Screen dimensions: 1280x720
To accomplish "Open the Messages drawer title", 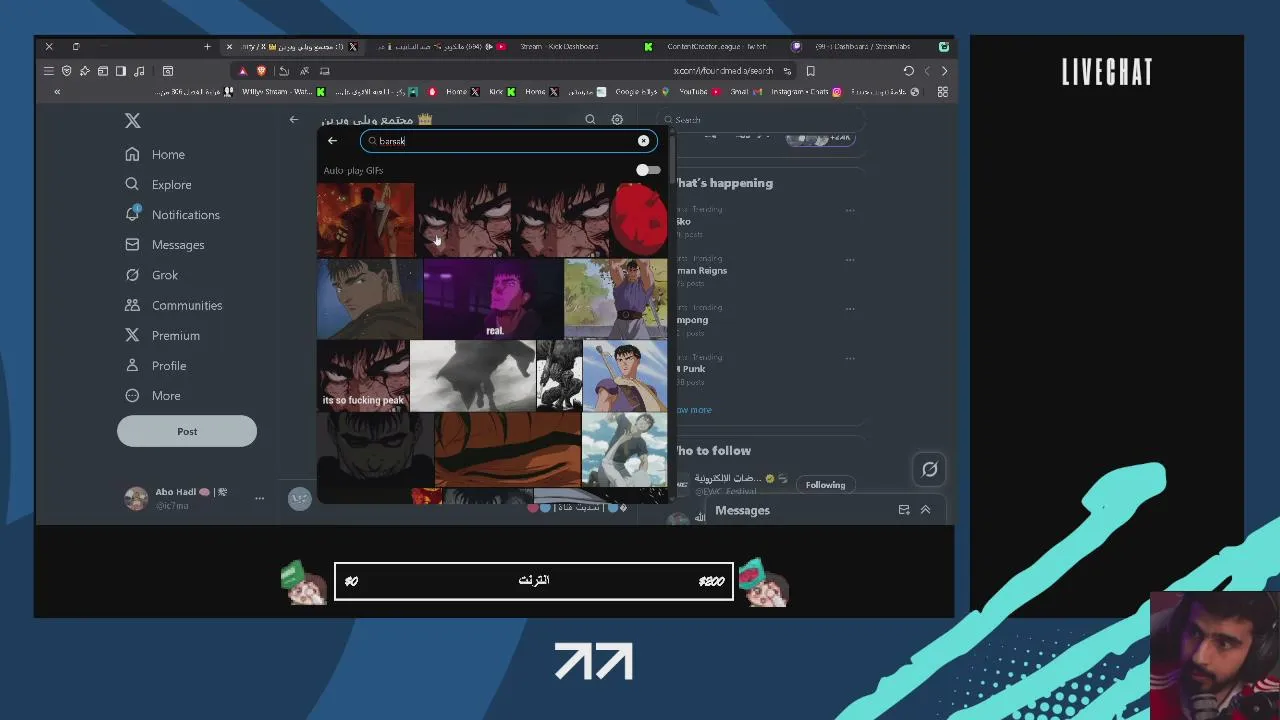I will pyautogui.click(x=742, y=510).
